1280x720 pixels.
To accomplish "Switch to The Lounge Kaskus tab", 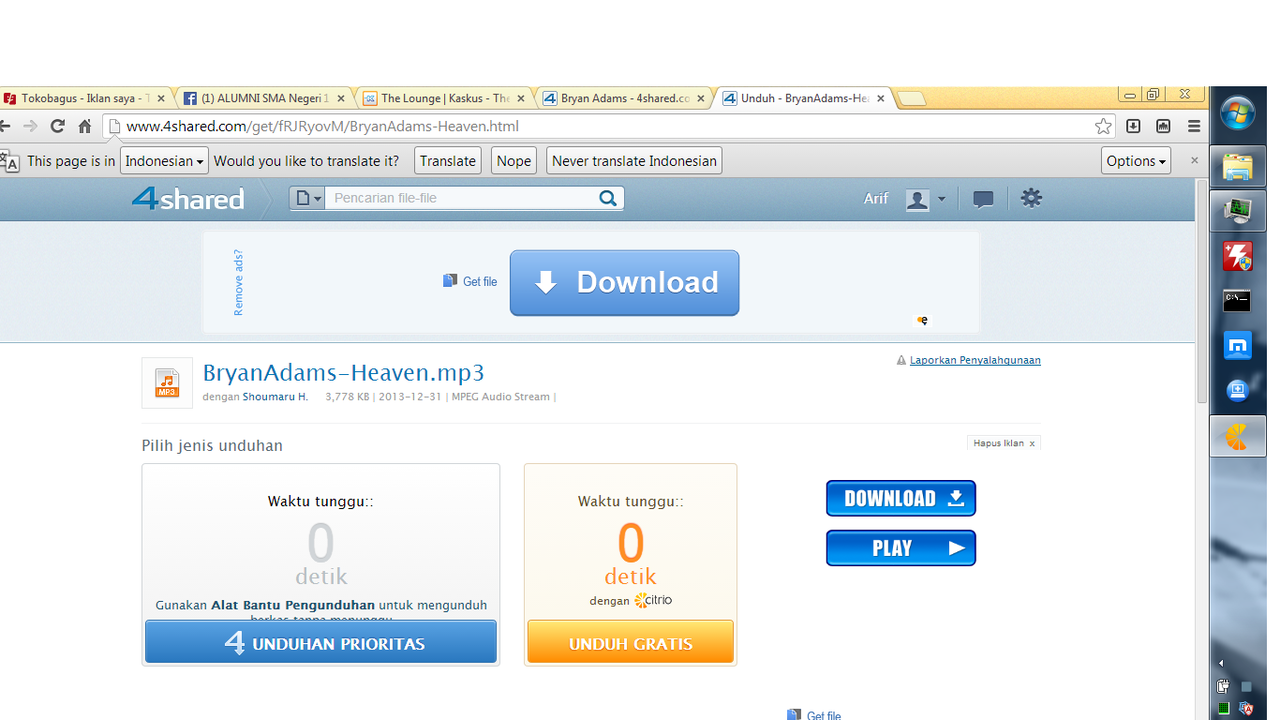I will click(x=443, y=98).
